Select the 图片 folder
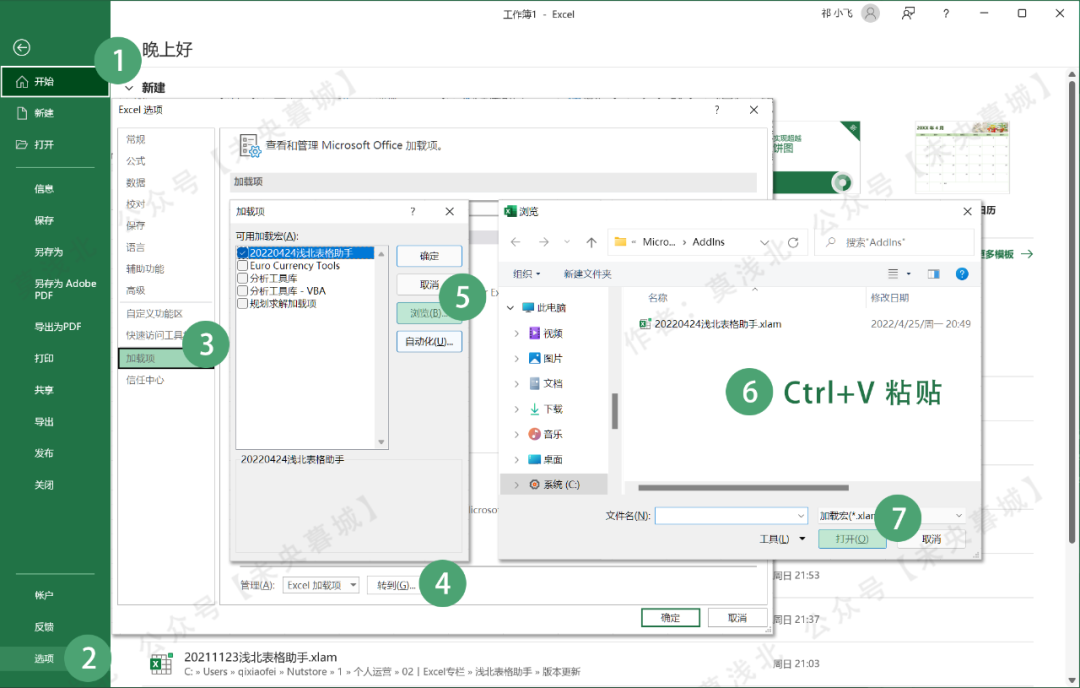This screenshot has width=1080, height=688. [546, 358]
